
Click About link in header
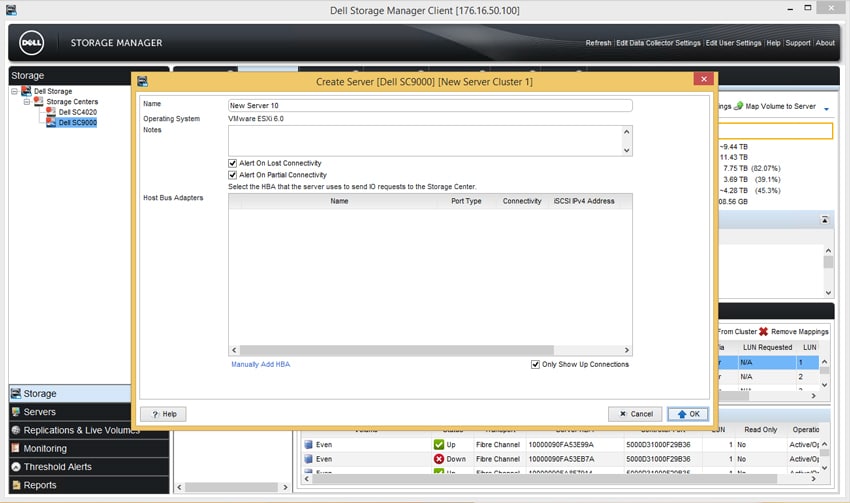[825, 43]
